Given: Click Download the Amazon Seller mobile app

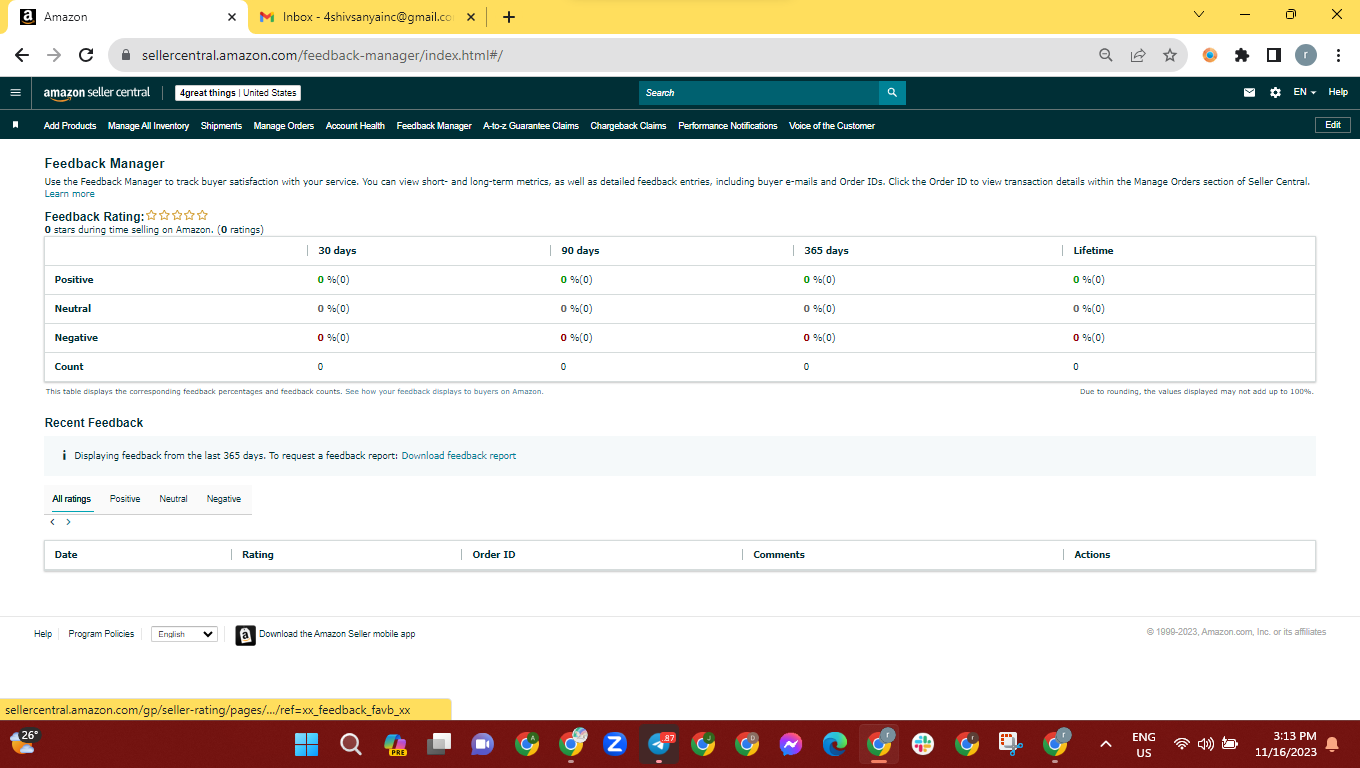Looking at the screenshot, I should (x=337, y=634).
